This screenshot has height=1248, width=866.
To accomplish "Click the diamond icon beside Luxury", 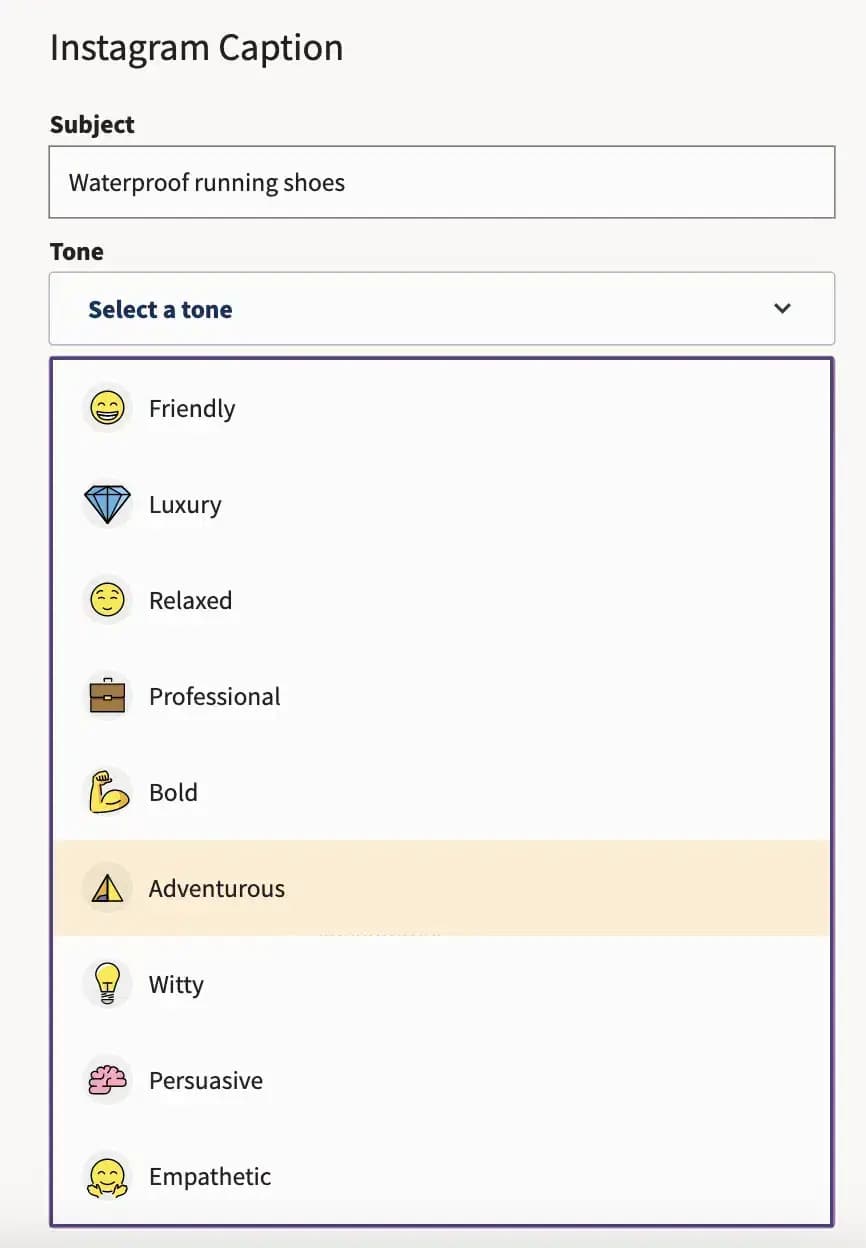I will coord(107,505).
